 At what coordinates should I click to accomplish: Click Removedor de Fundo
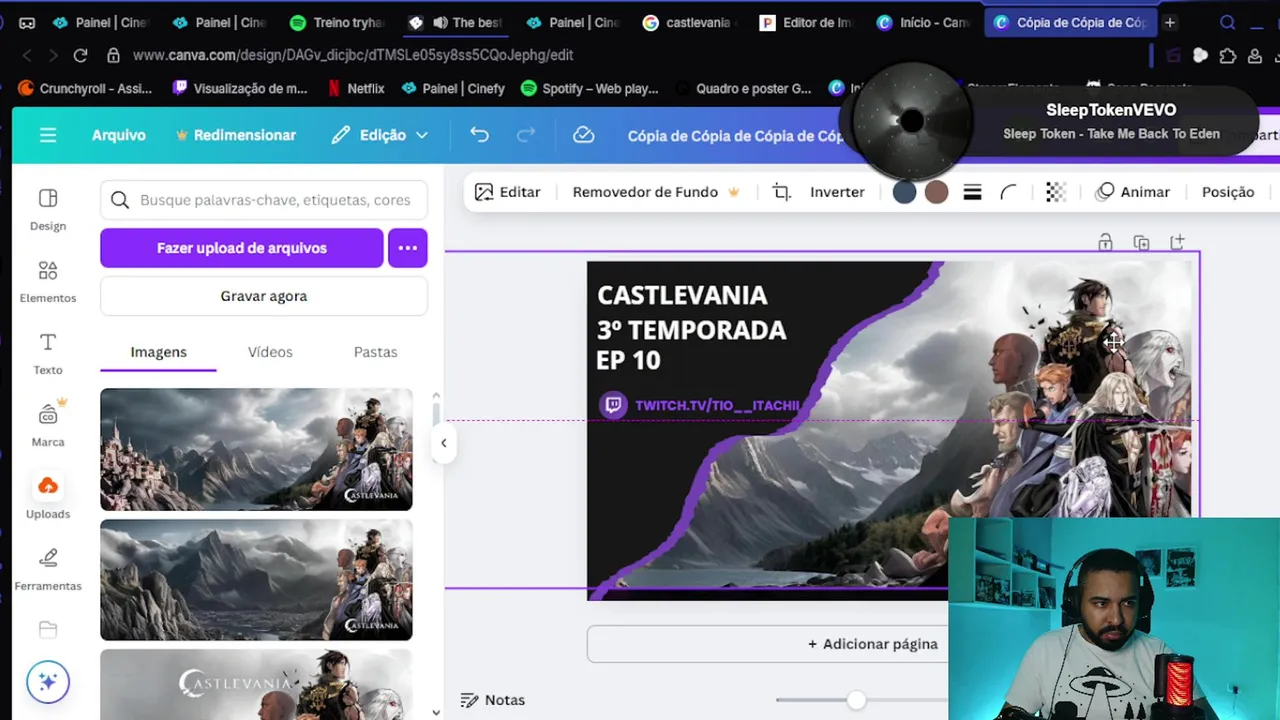(x=656, y=192)
